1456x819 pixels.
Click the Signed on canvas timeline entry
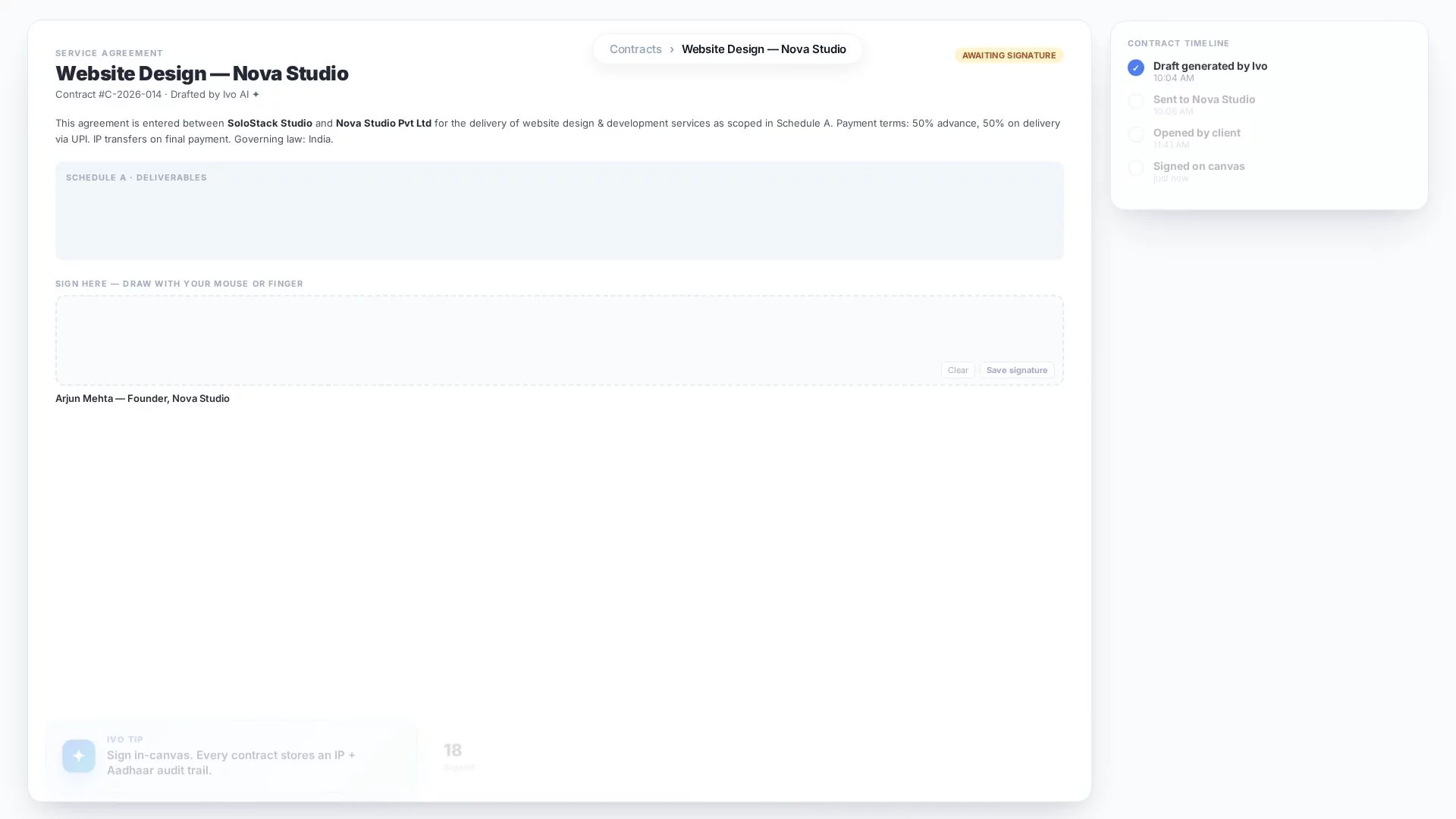pyautogui.click(x=1199, y=171)
